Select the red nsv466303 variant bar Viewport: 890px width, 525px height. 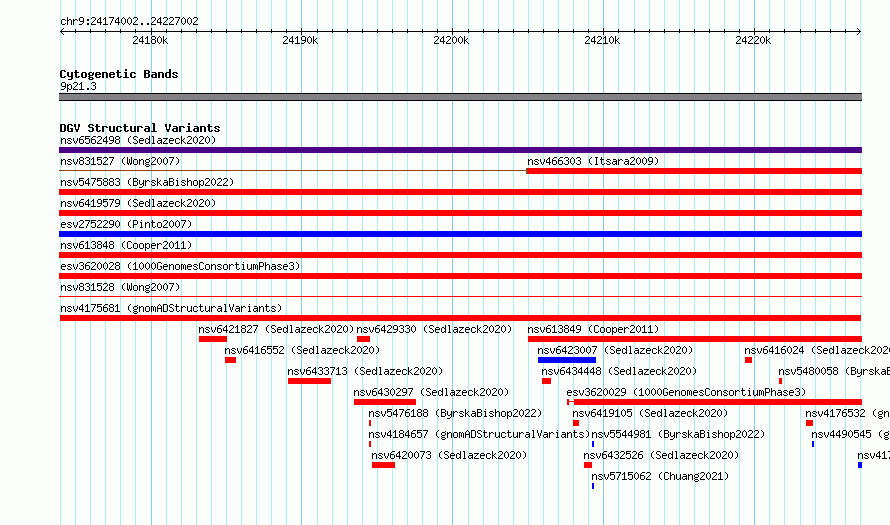coord(694,171)
